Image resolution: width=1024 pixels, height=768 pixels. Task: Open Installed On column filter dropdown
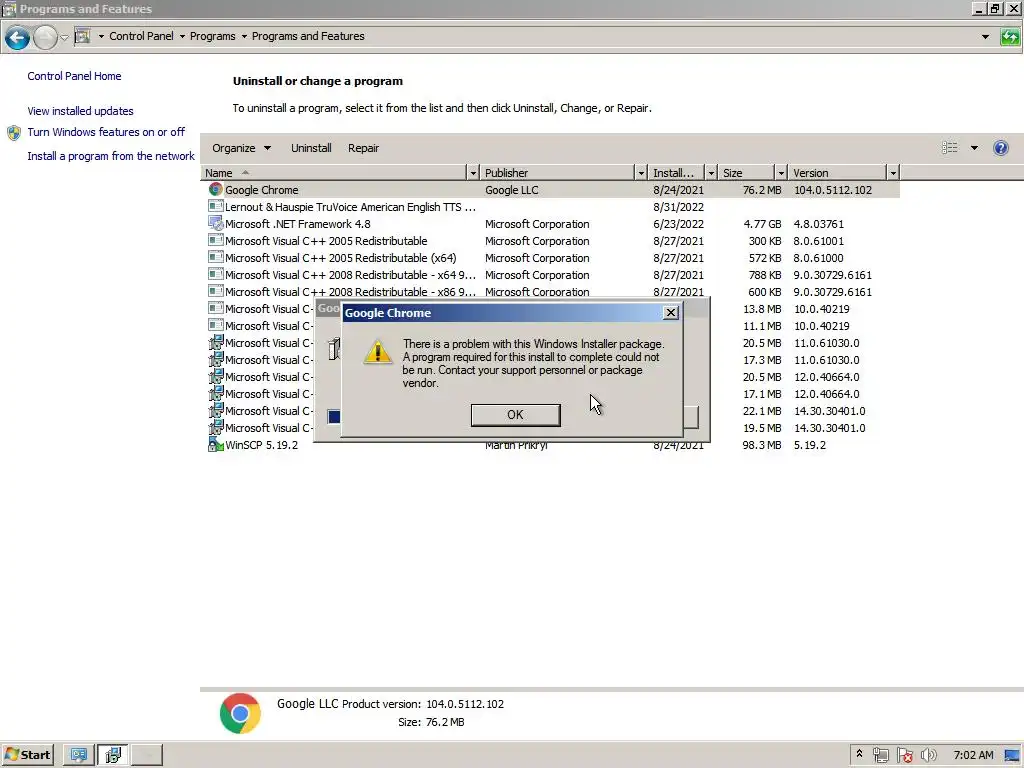coord(711,173)
